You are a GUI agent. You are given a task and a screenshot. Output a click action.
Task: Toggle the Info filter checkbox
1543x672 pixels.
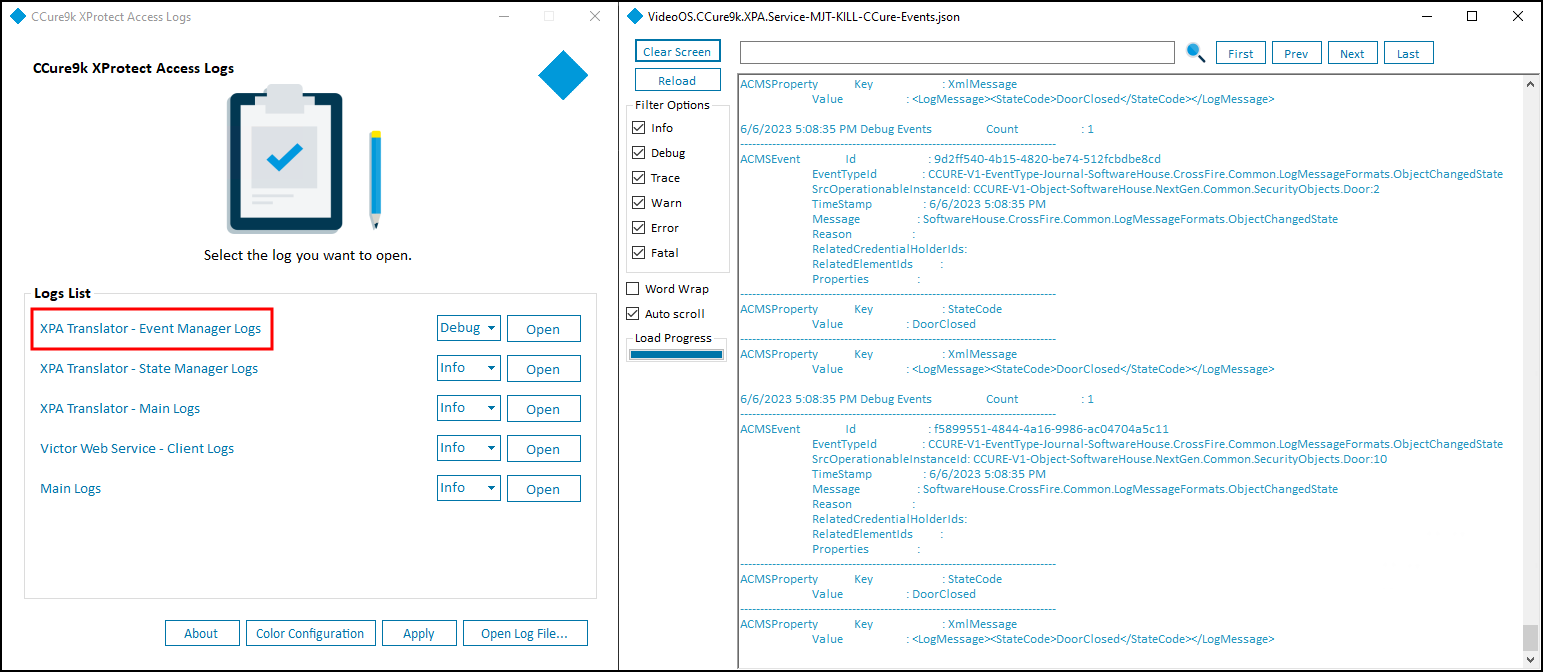click(x=639, y=128)
